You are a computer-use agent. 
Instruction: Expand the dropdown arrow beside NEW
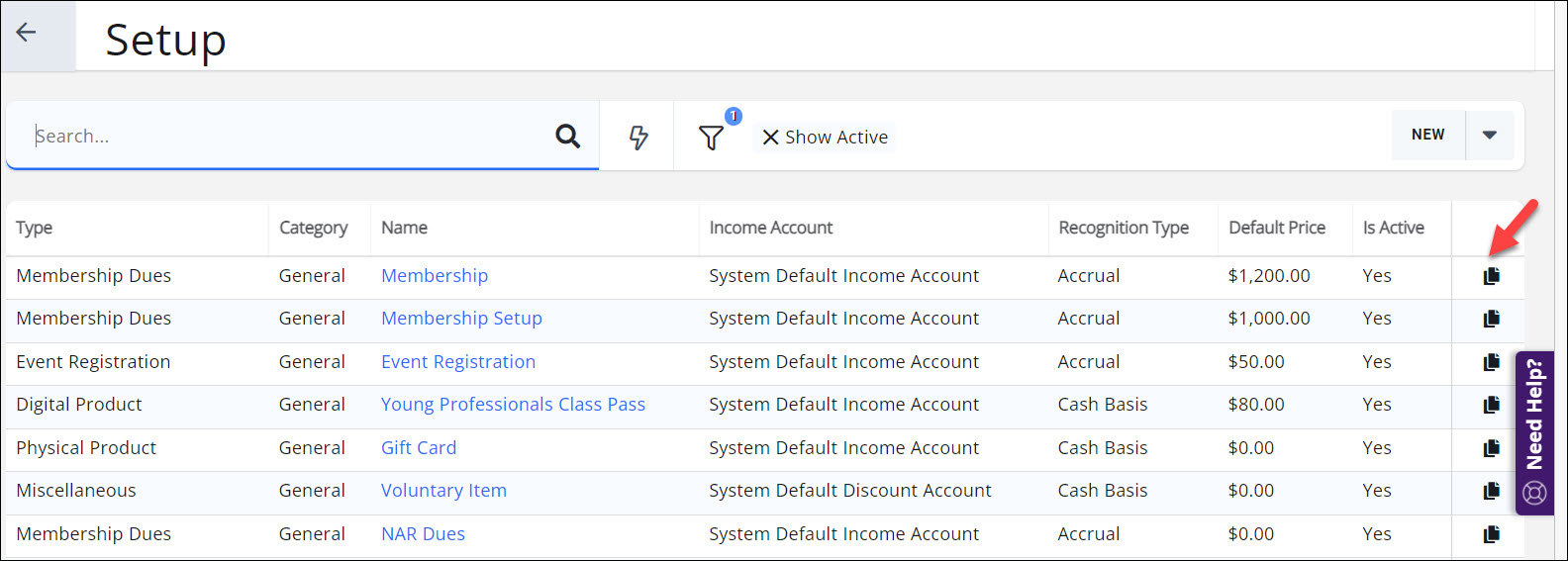click(x=1489, y=135)
